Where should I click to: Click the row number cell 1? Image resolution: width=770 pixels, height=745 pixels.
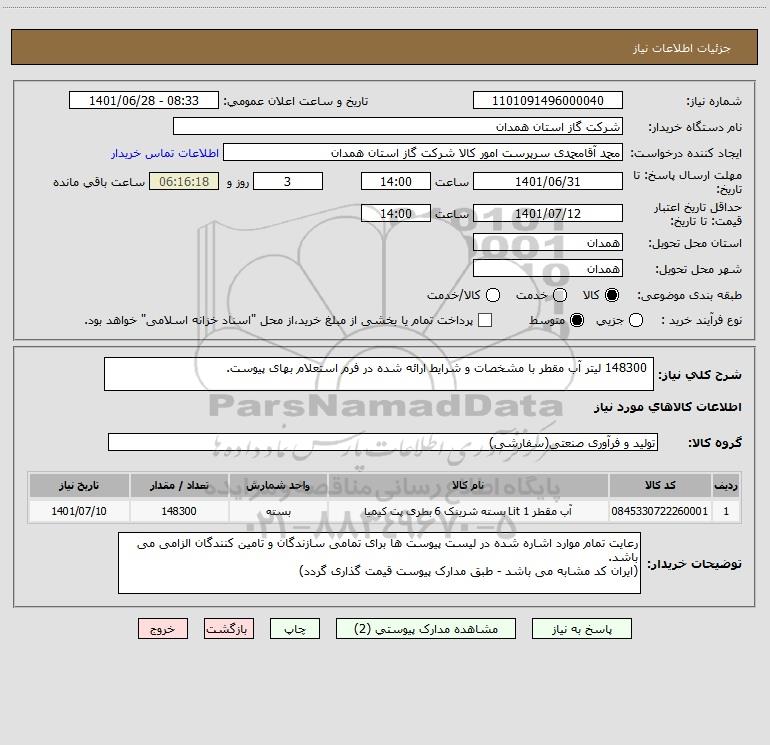(x=726, y=511)
